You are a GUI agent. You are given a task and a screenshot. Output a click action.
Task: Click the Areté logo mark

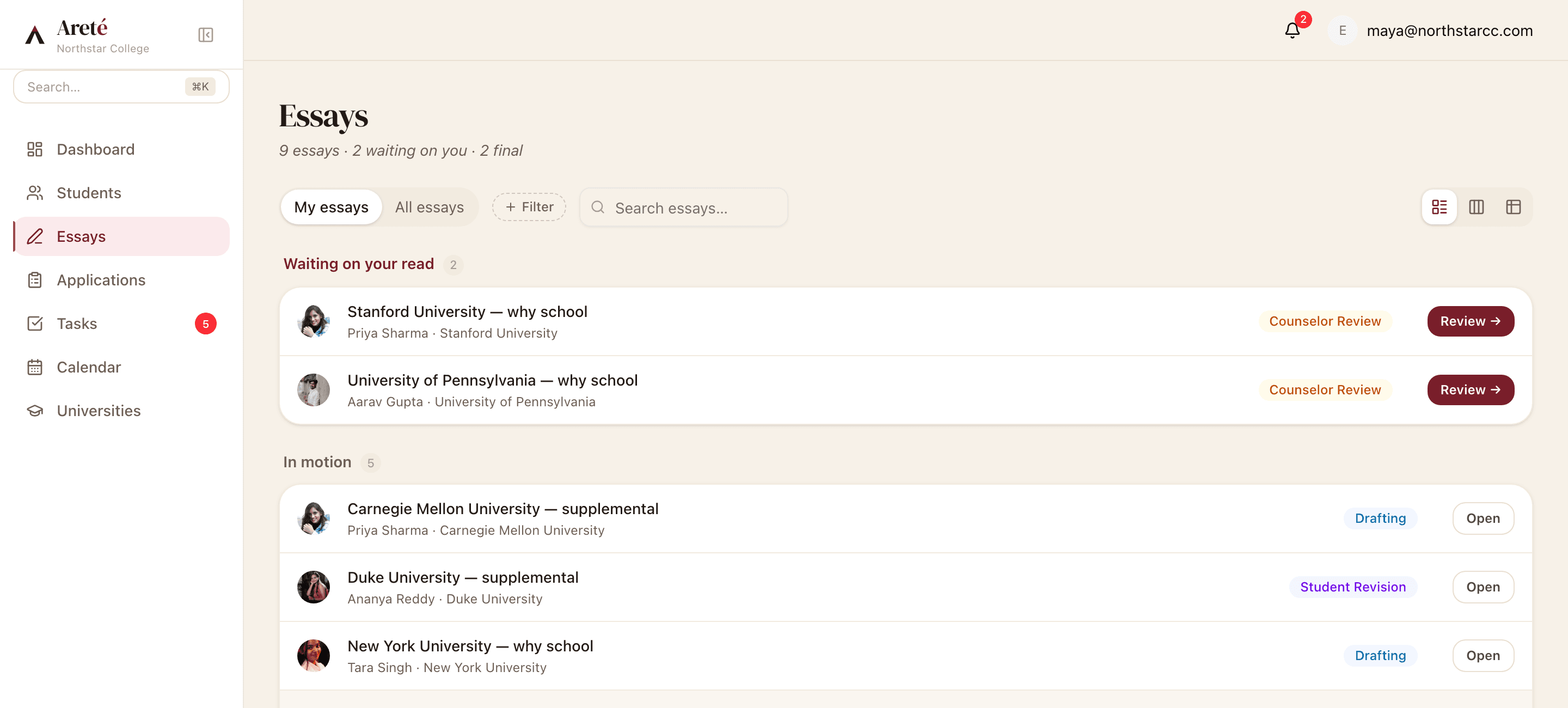point(35,35)
